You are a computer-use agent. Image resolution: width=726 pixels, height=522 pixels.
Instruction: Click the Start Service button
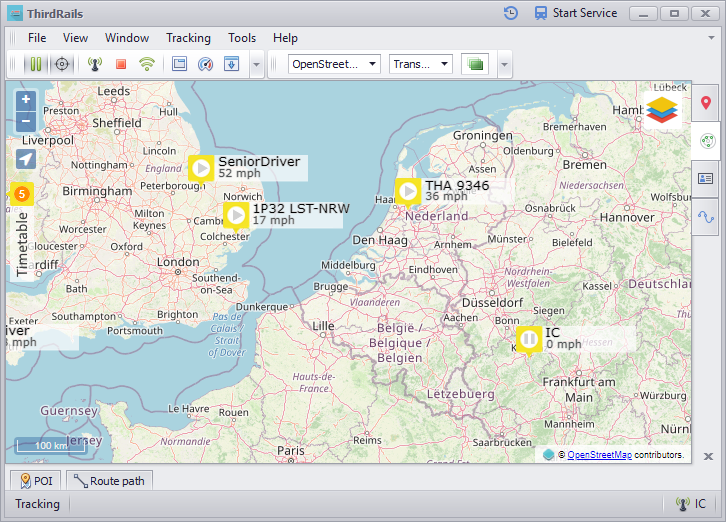pyautogui.click(x=575, y=13)
